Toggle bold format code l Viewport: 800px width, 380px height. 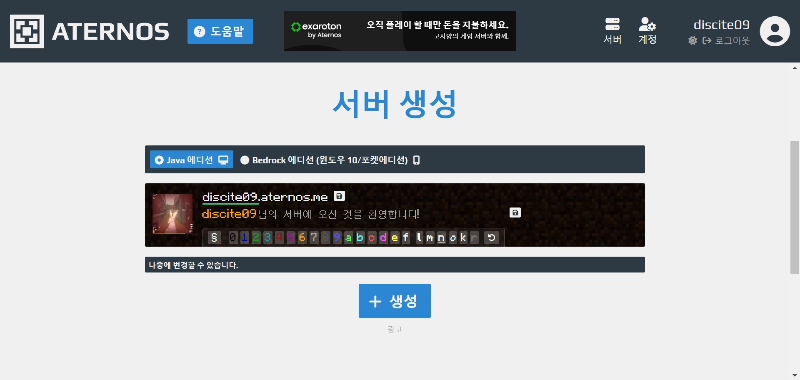[419, 238]
